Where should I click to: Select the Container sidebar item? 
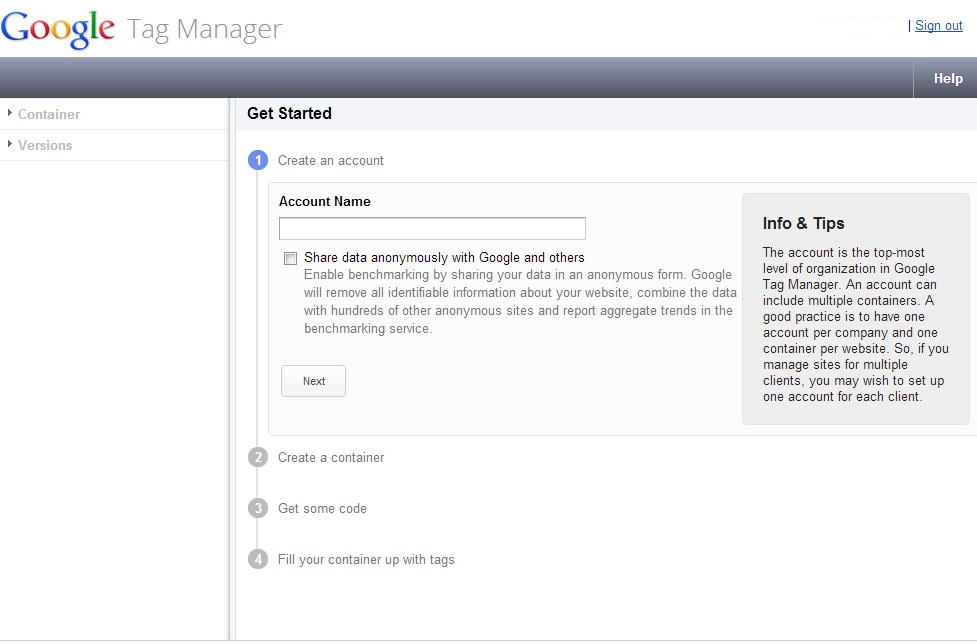click(49, 114)
